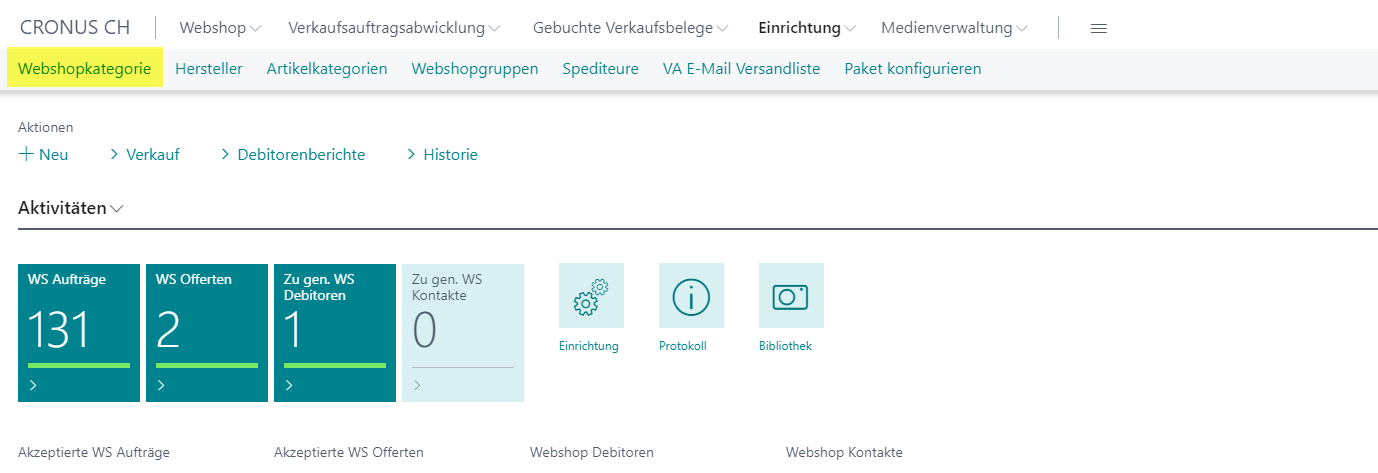Open Zu gen. WS Debitoren tile

click(335, 333)
